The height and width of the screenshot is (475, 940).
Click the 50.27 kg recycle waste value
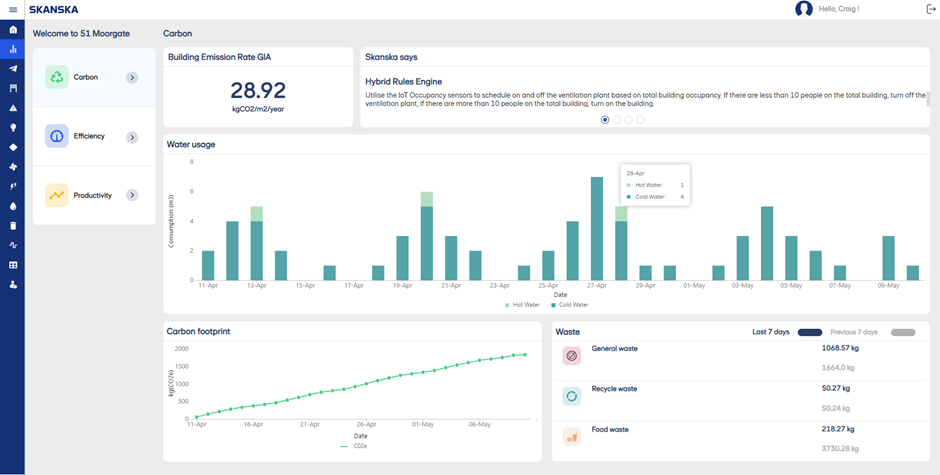pyautogui.click(x=836, y=389)
